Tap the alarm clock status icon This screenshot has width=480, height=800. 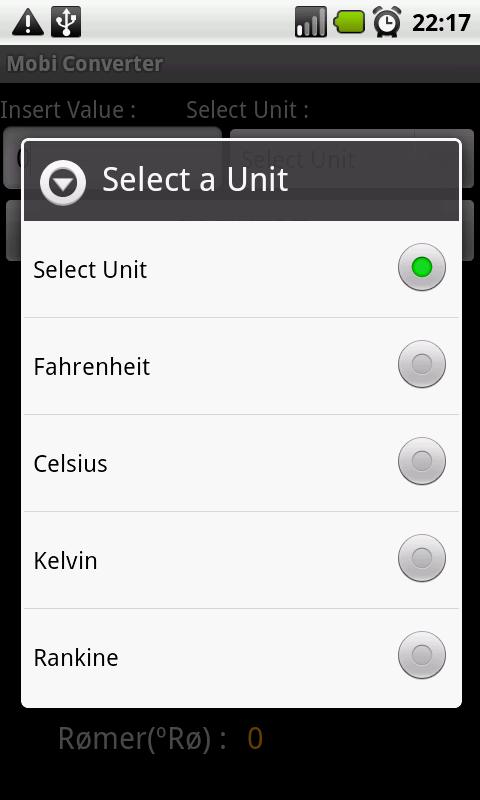pos(387,22)
